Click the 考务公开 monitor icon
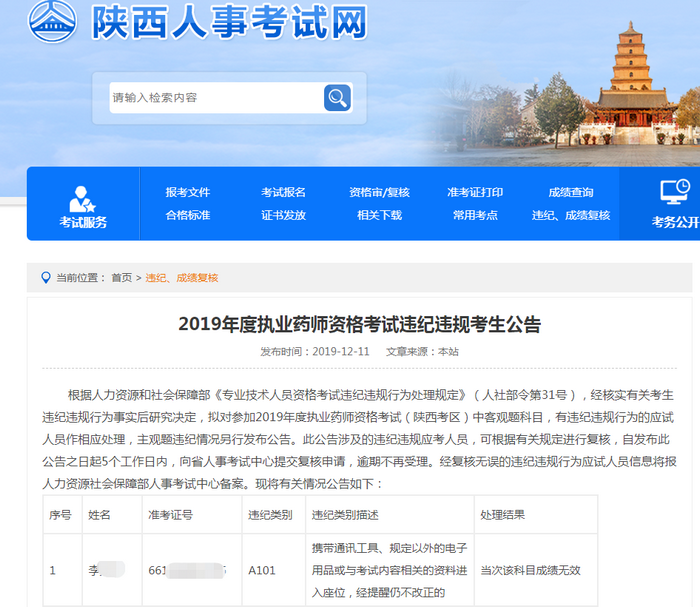700x607 pixels. click(675, 191)
